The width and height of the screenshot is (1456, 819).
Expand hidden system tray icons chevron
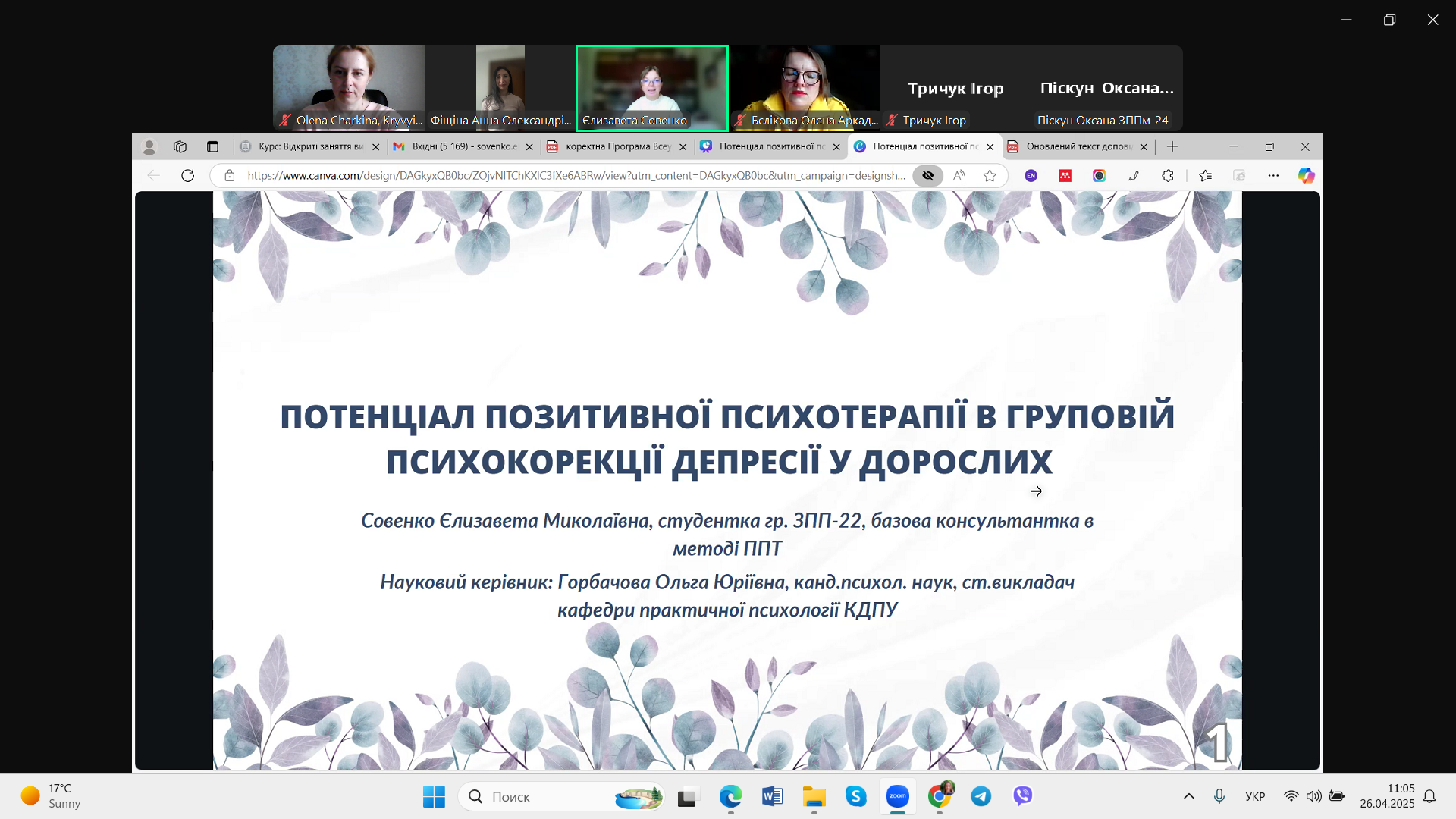coord(1188,796)
